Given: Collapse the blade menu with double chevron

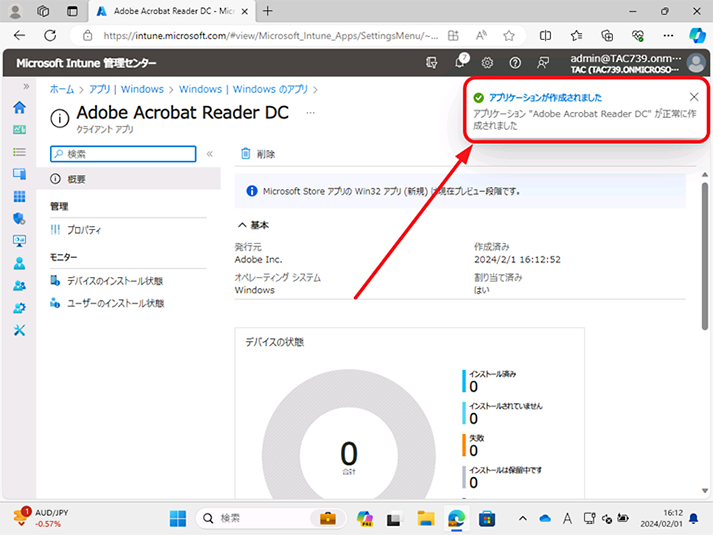Looking at the screenshot, I should (210, 154).
